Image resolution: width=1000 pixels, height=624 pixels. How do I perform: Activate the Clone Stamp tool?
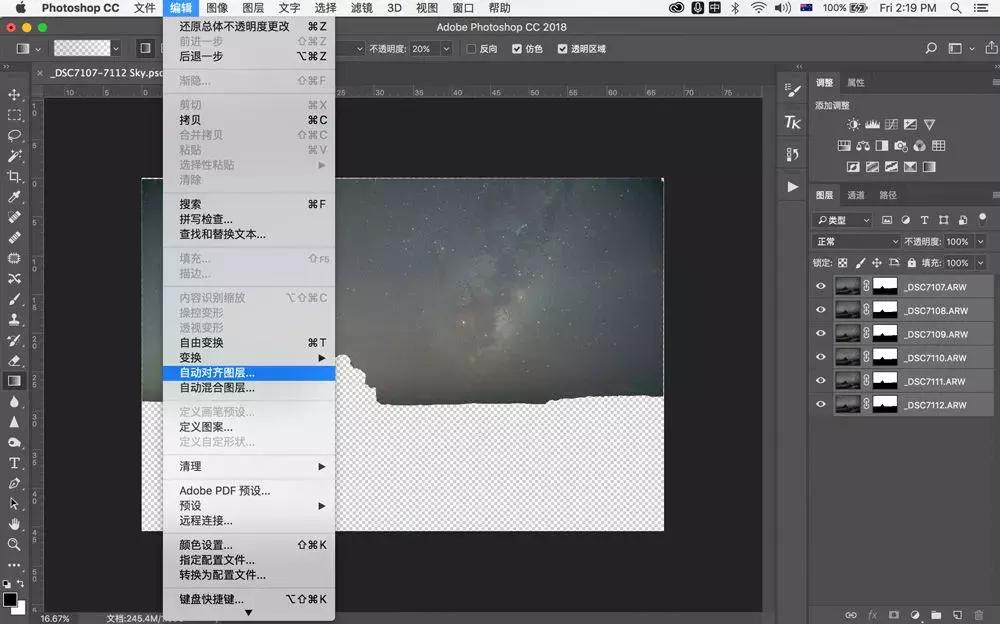[x=14, y=317]
